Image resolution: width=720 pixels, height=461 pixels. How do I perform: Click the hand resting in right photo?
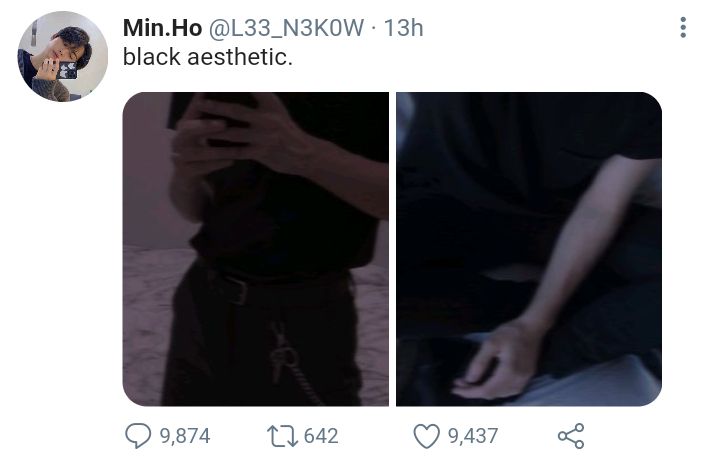coord(498,360)
